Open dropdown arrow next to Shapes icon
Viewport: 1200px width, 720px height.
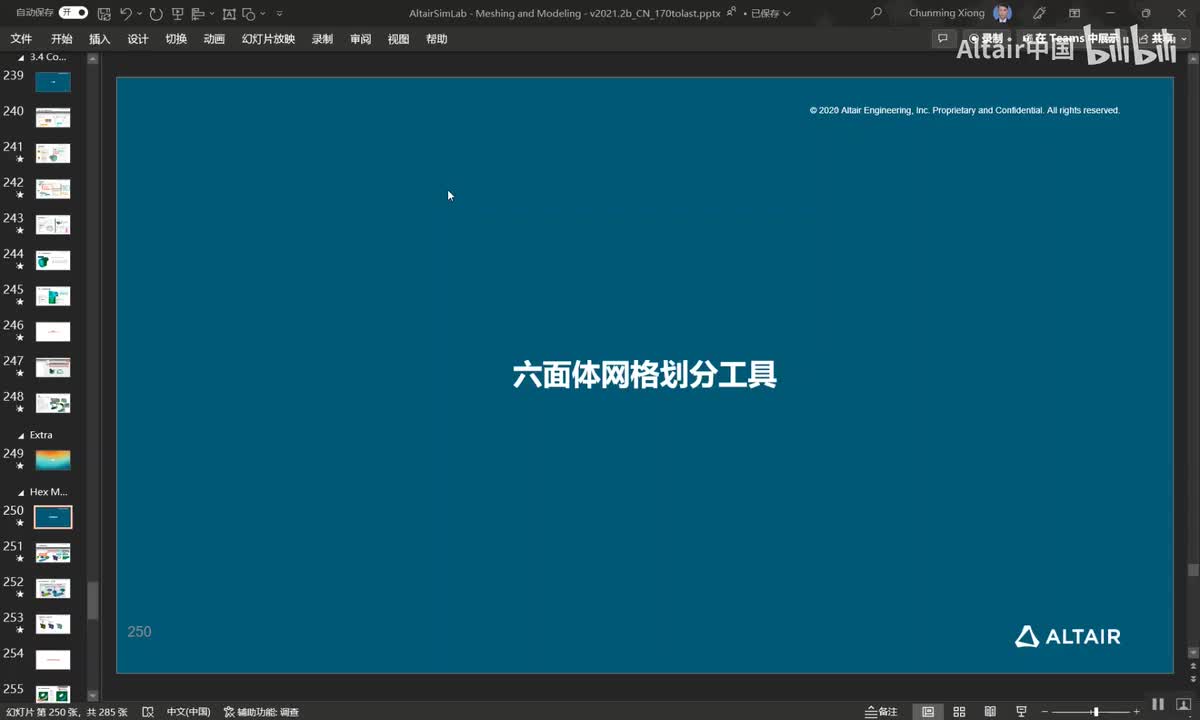(262, 14)
